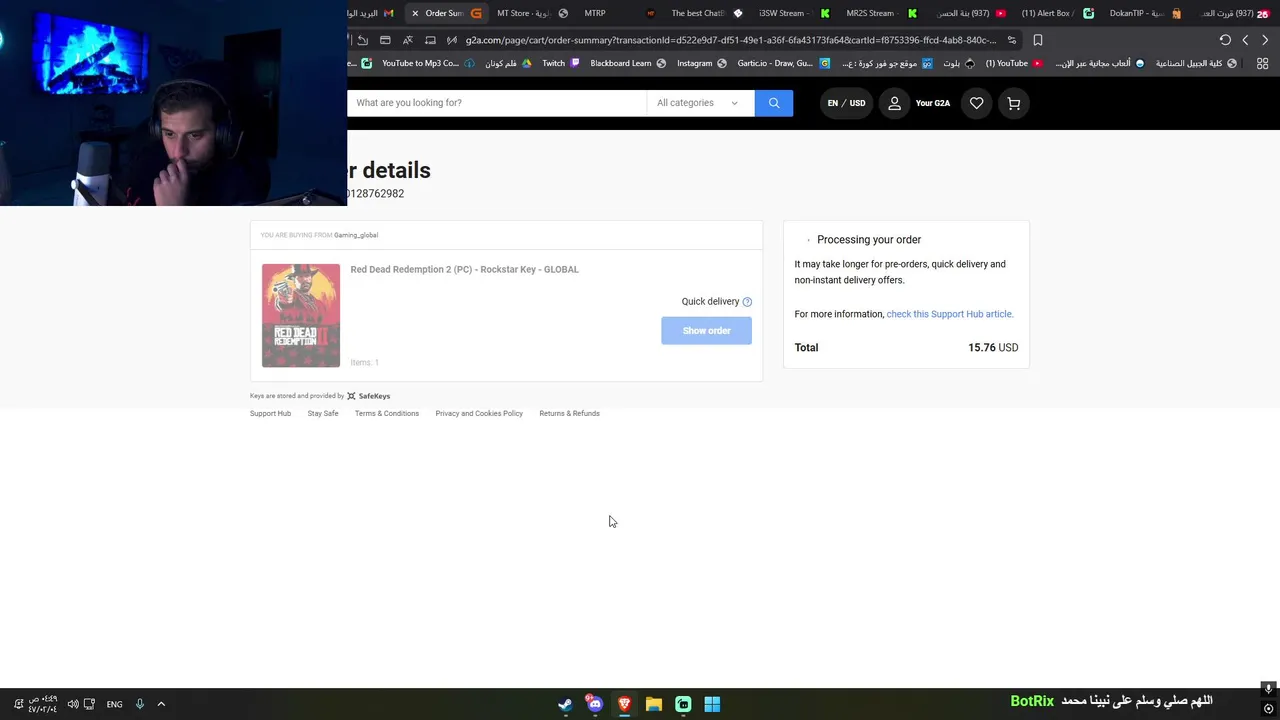Screen dimensions: 1280x720
Task: Open the shopping cart icon
Action: point(1014,103)
